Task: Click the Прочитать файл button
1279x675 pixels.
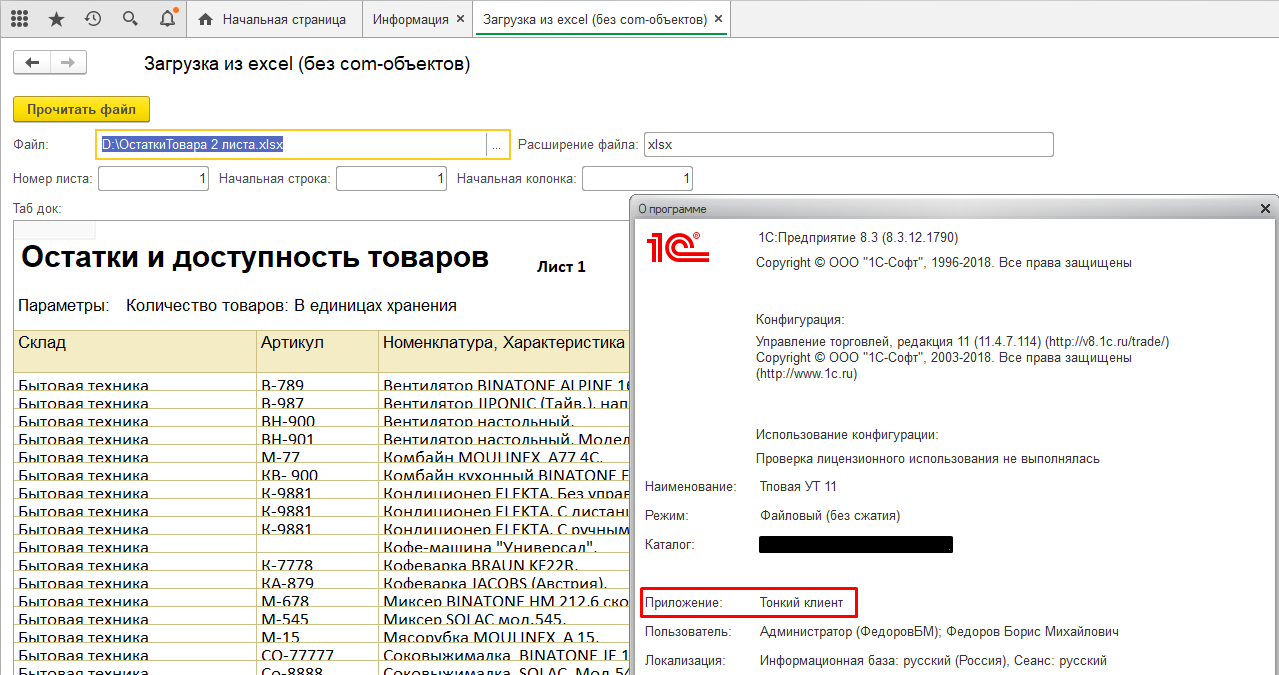Action: 81,109
